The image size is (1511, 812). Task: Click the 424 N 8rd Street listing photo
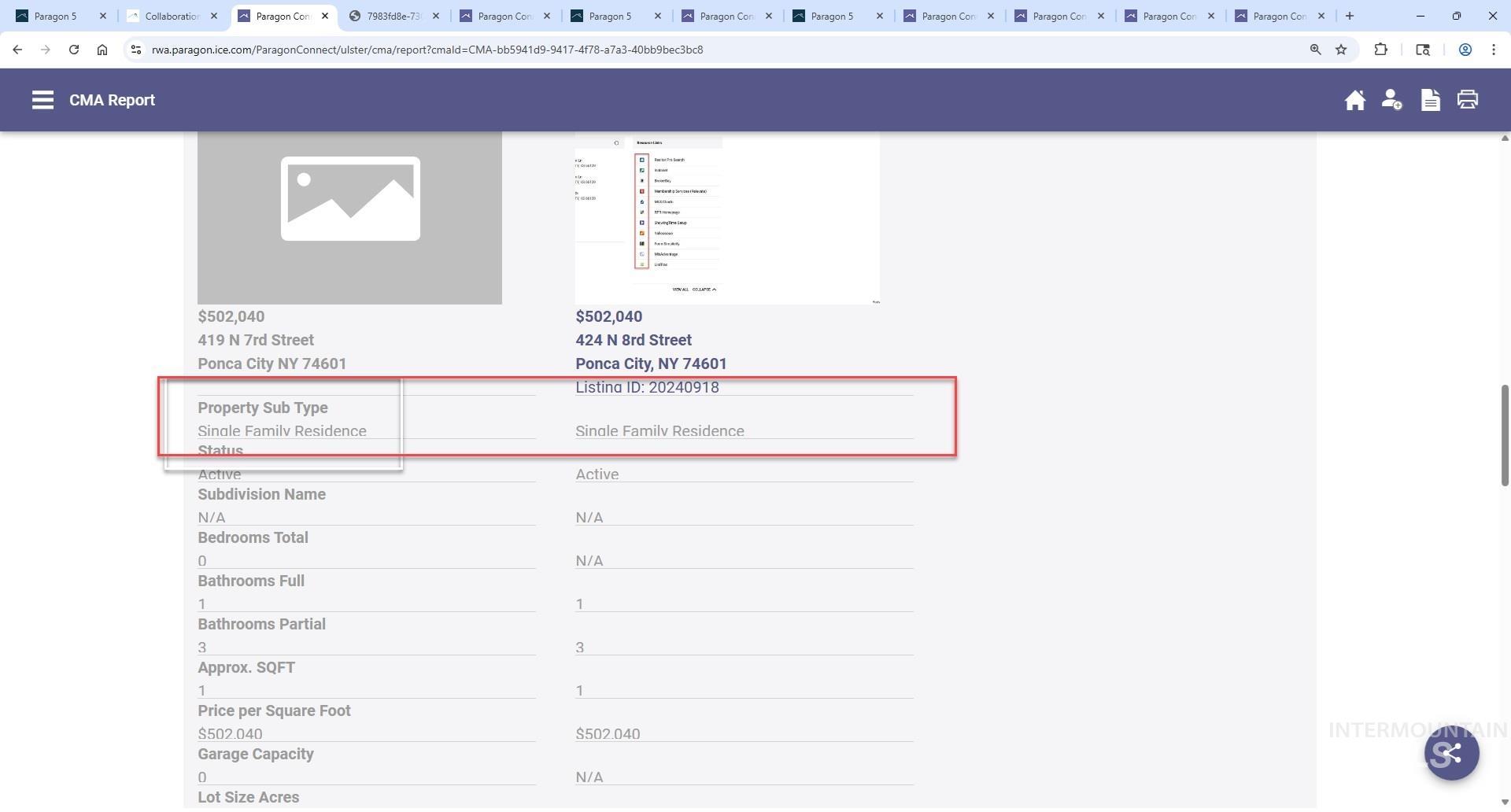point(726,217)
